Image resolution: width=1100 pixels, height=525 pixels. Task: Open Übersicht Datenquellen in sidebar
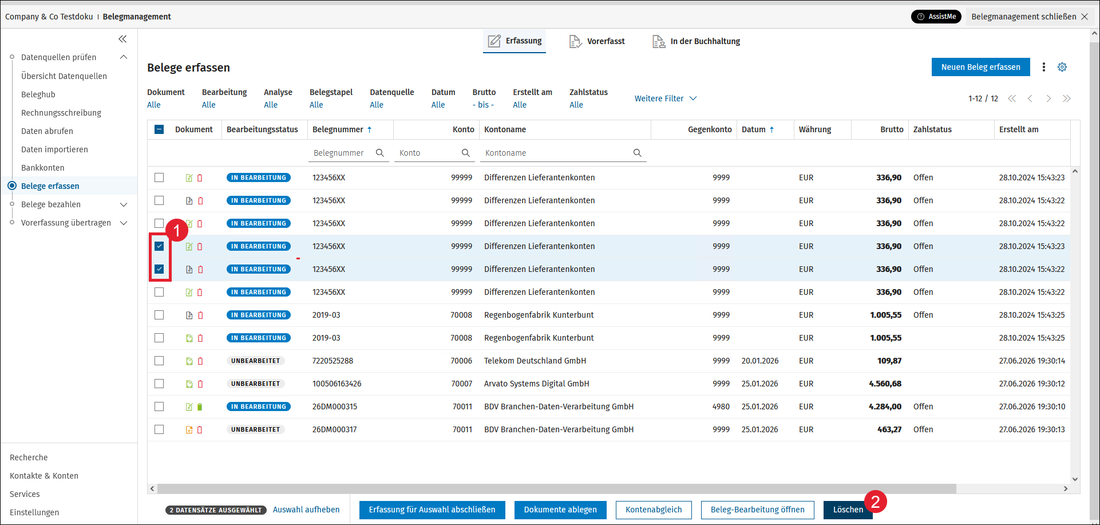click(64, 75)
